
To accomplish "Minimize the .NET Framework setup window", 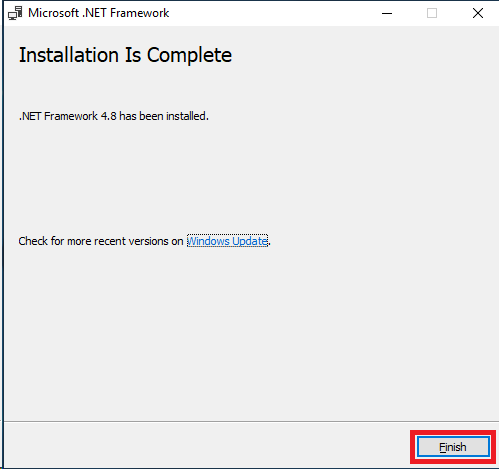I will tap(387, 13).
